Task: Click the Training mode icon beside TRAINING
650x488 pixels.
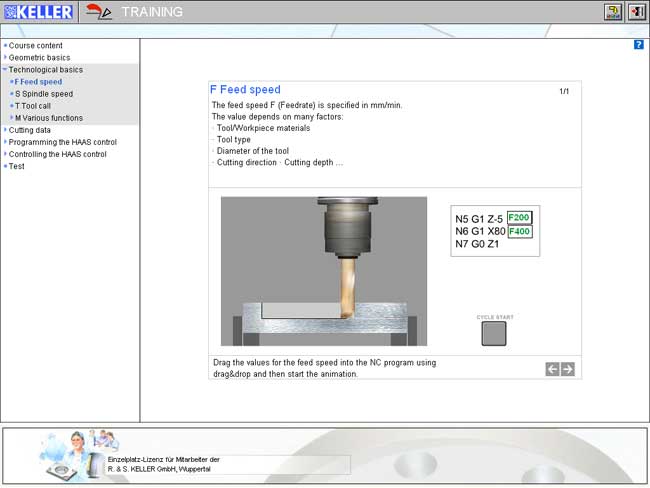Action: point(99,12)
